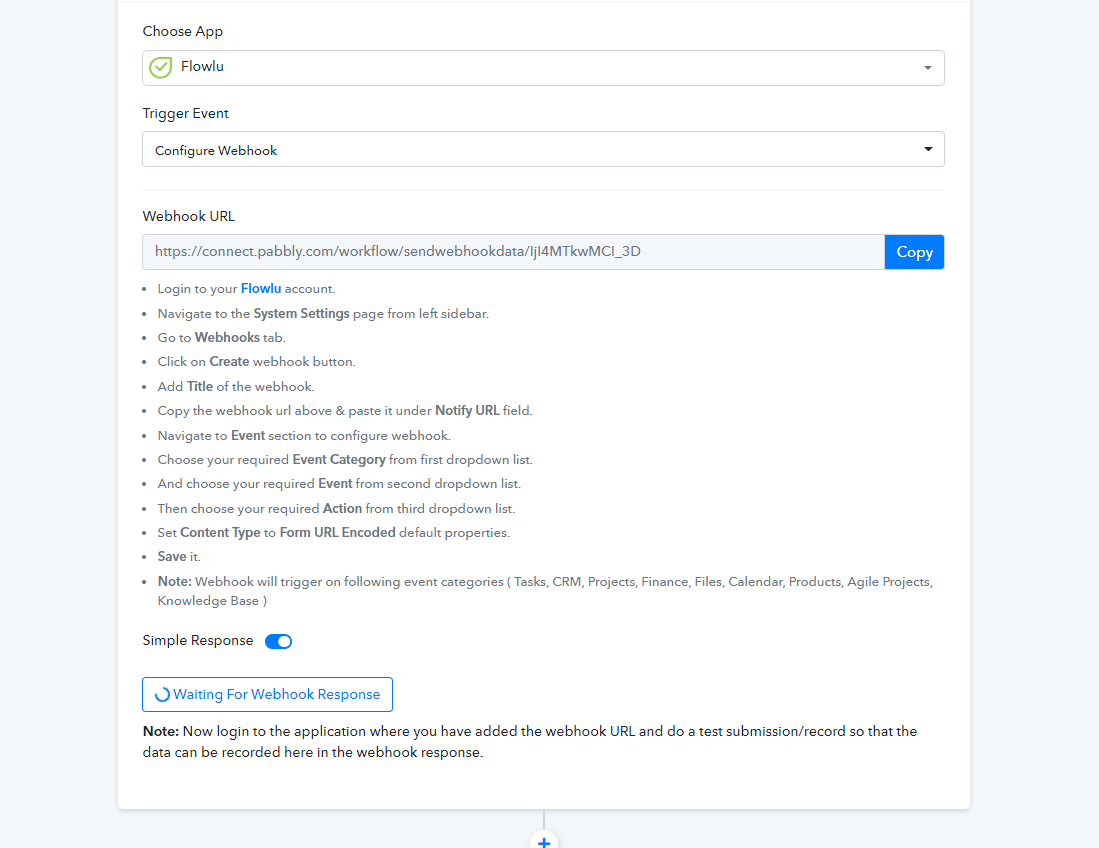Click the plus icon to add a step
Viewport: 1099px width, 848px height.
(544, 842)
